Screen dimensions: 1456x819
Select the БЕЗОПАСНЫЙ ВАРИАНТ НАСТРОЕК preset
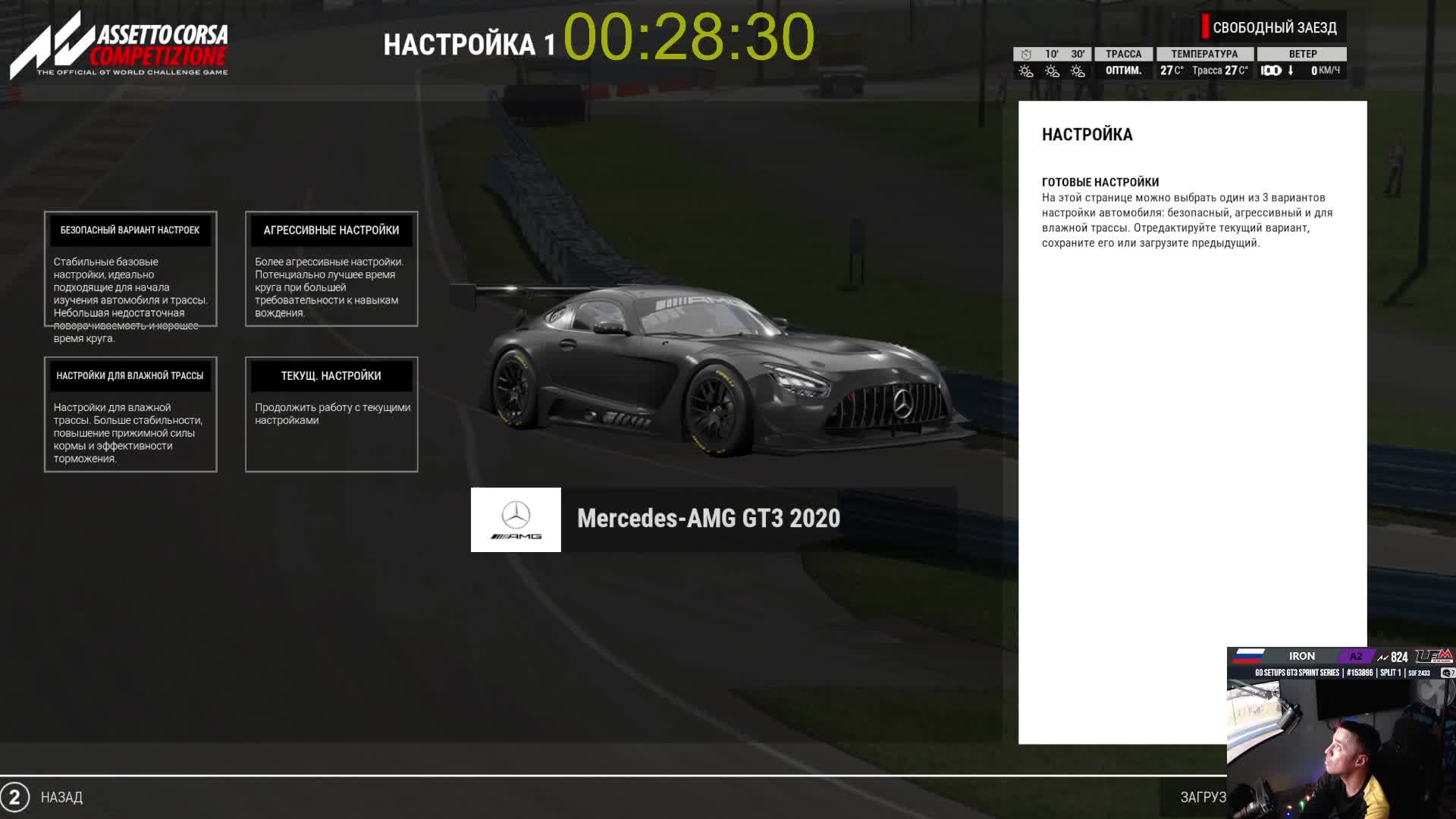point(130,231)
